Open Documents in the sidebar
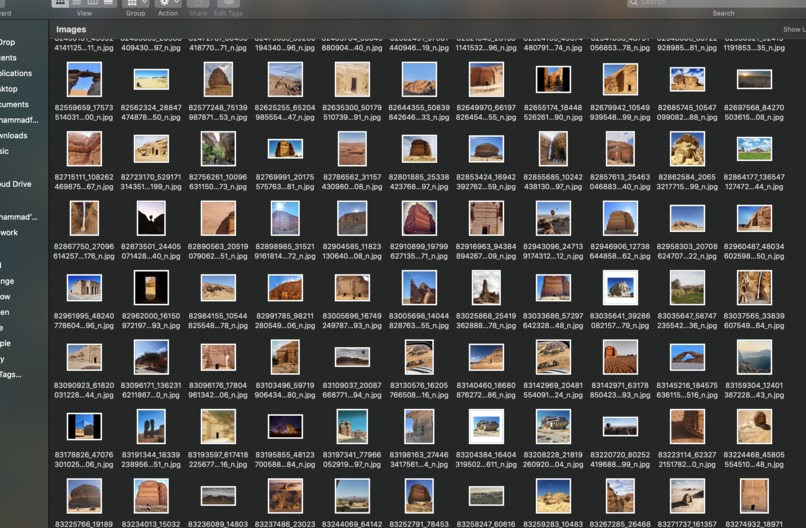 click(14, 104)
